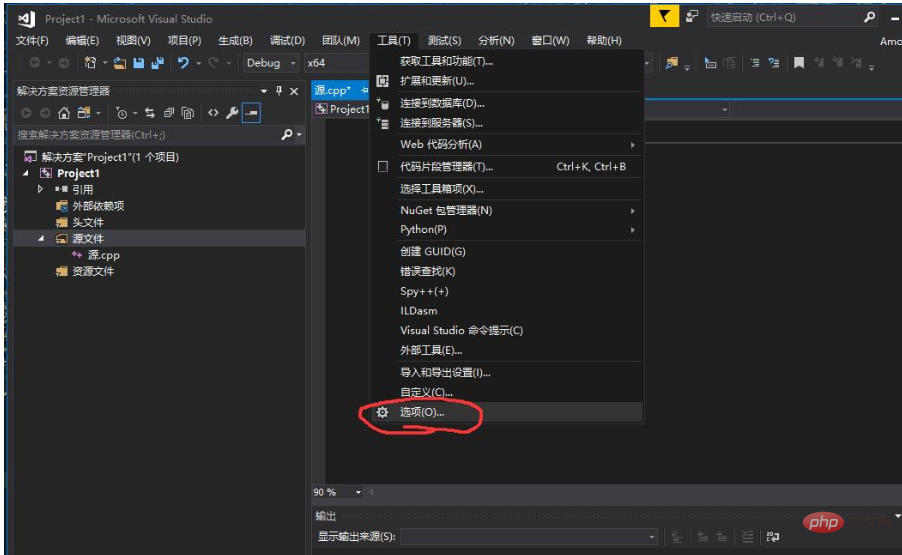Image resolution: width=902 pixels, height=555 pixels.
Task: Collapse the 源文件 folder node
Action: 41,238
